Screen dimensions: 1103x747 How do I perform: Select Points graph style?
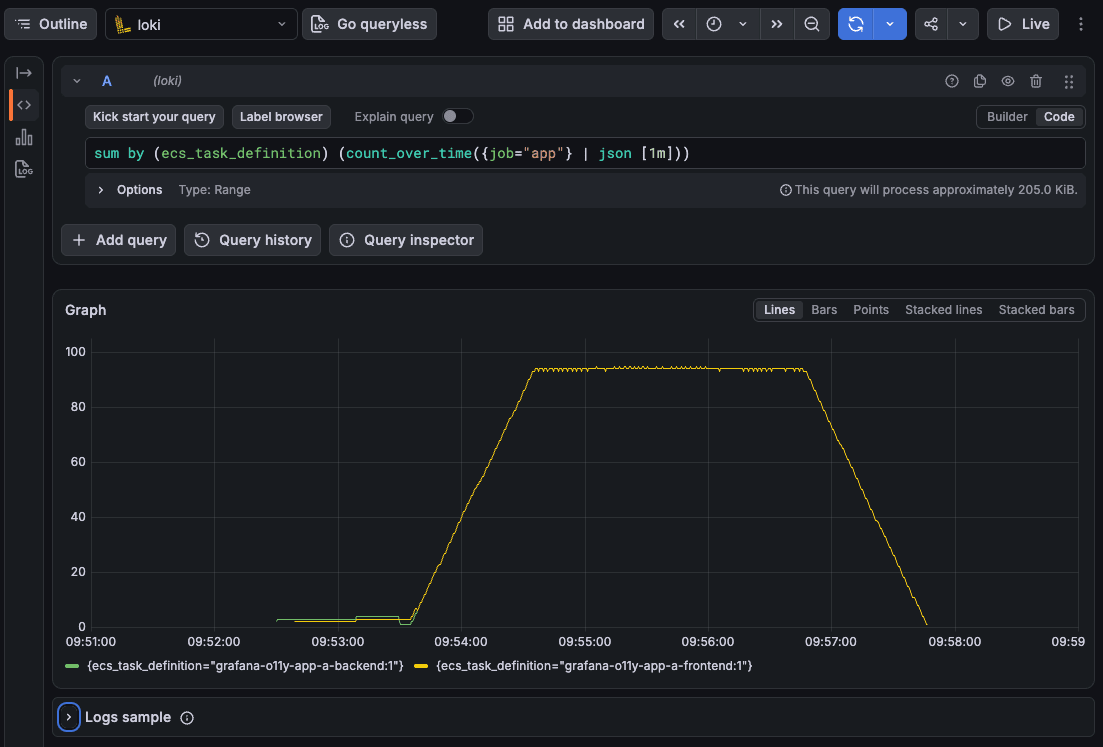(x=871, y=309)
